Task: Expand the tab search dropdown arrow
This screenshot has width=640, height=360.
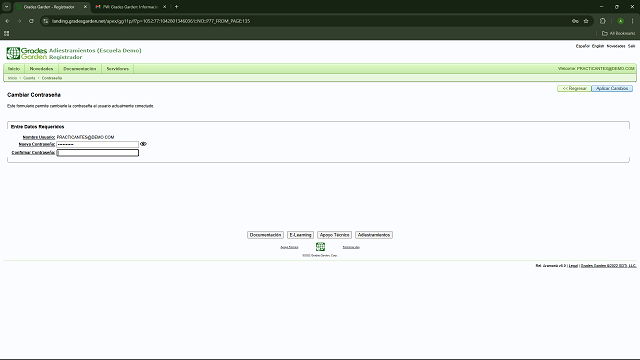Action: (x=7, y=7)
